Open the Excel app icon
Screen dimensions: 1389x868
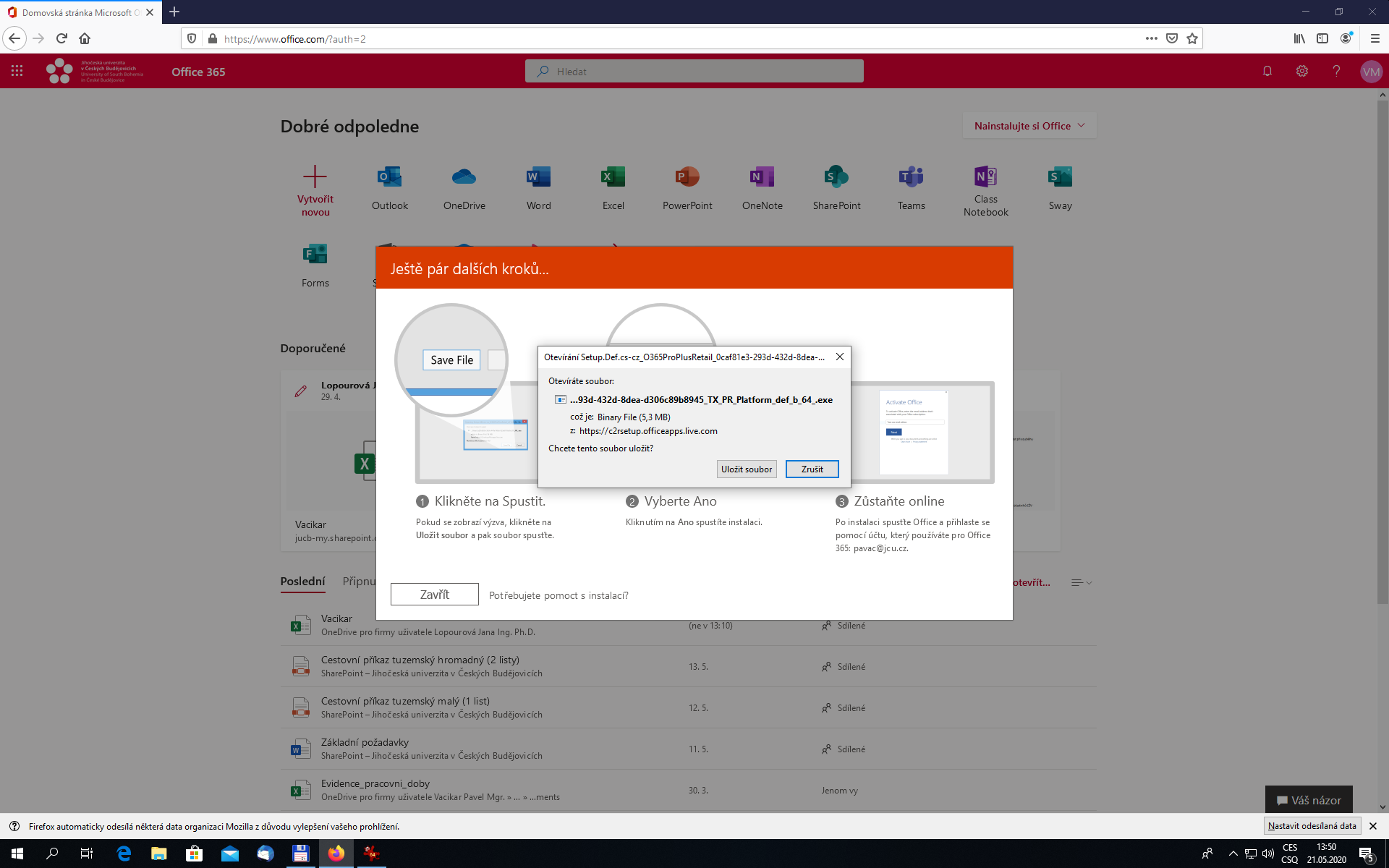coord(613,177)
